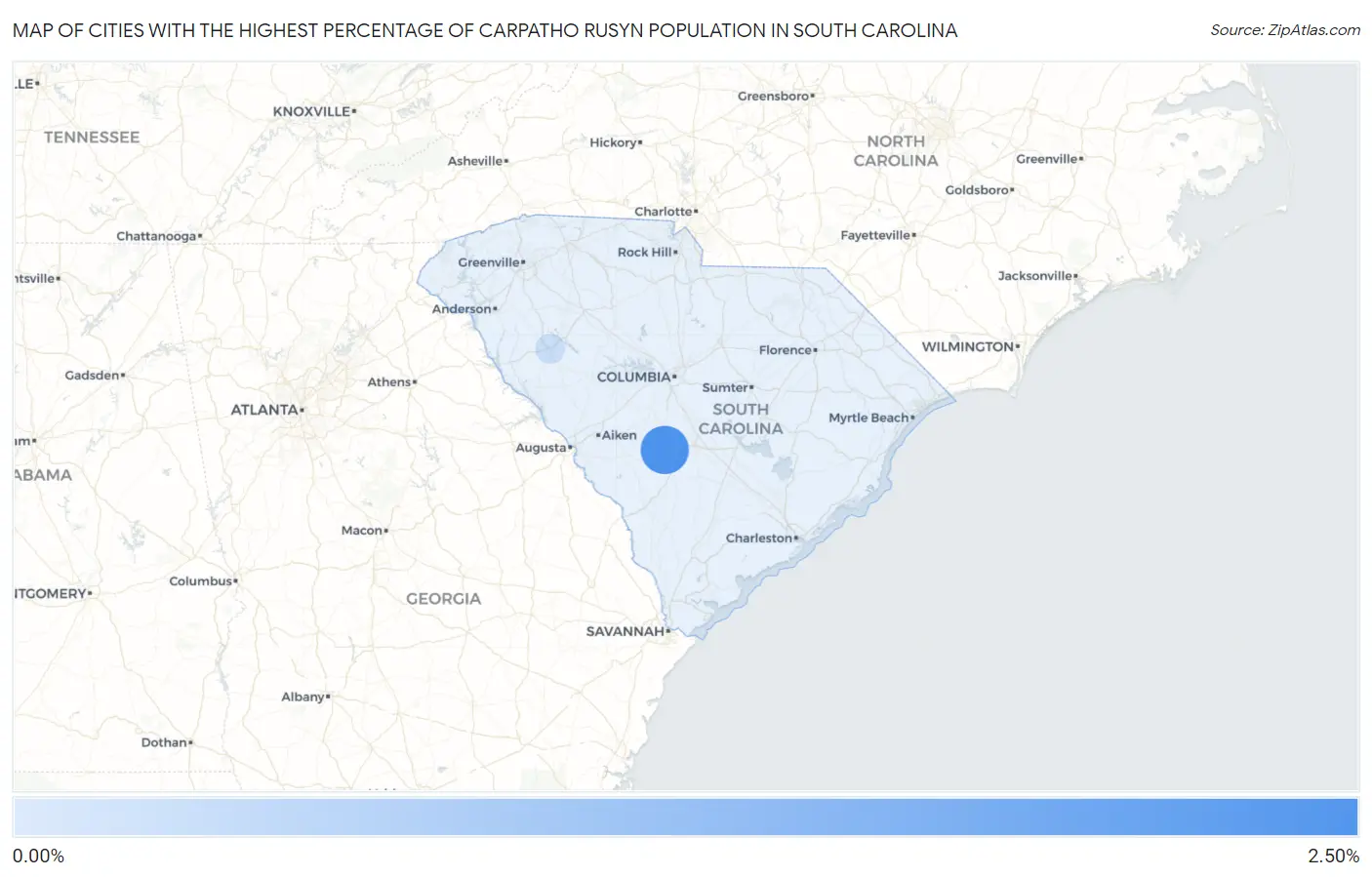
Task: Click the Columbus city label
Action: click(x=201, y=581)
